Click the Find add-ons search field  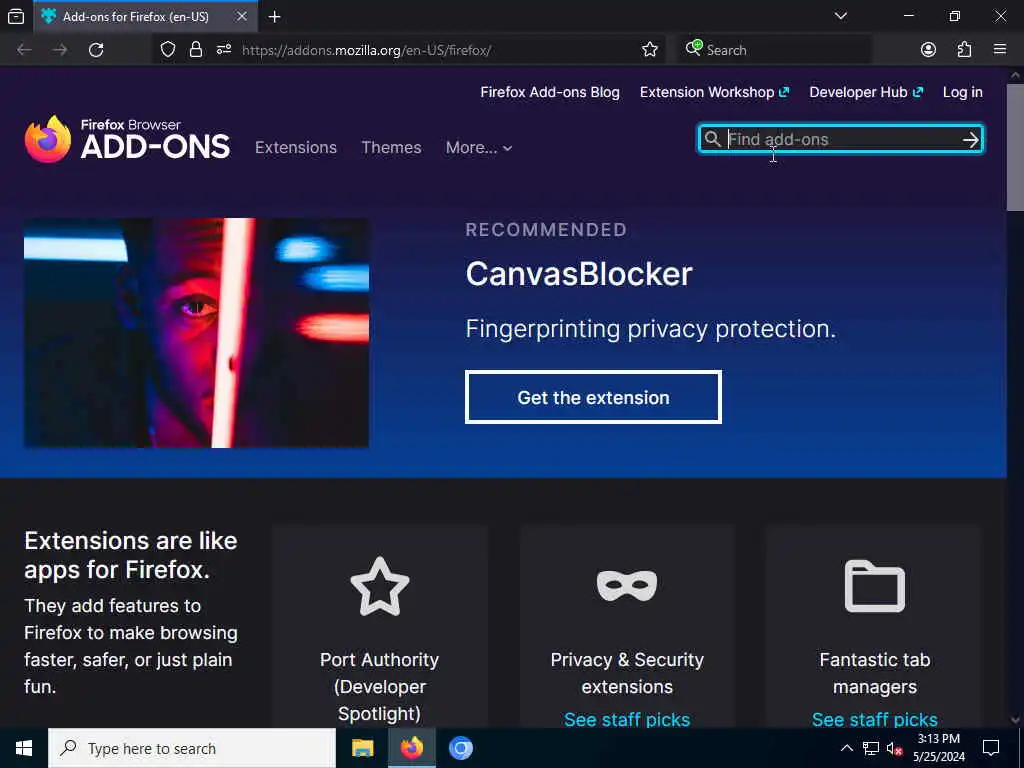click(841, 139)
